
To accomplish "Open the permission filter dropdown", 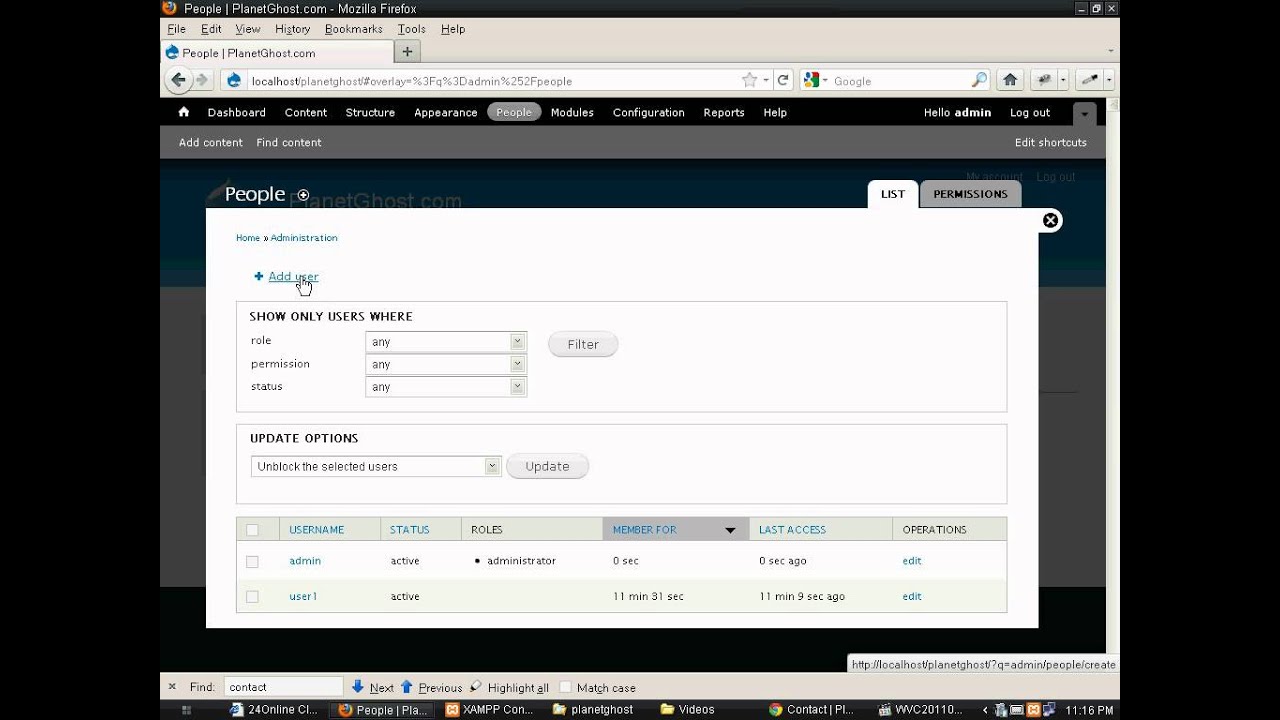I will click(x=446, y=364).
